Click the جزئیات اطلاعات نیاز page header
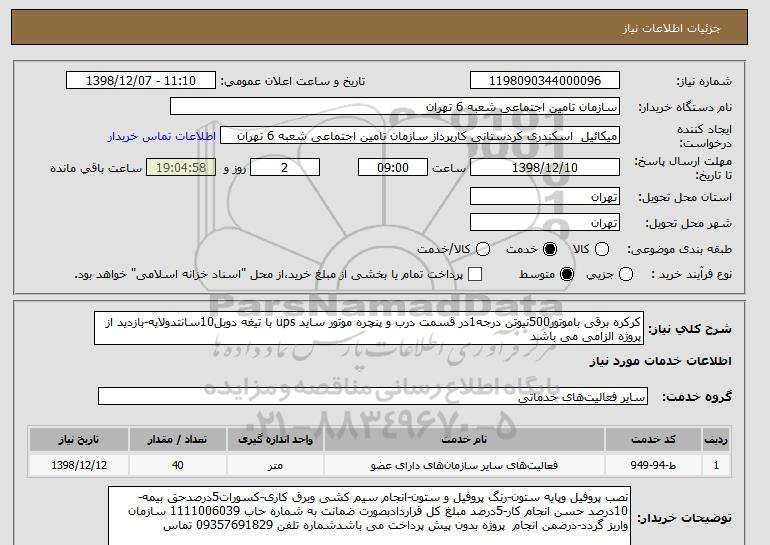 (671, 28)
